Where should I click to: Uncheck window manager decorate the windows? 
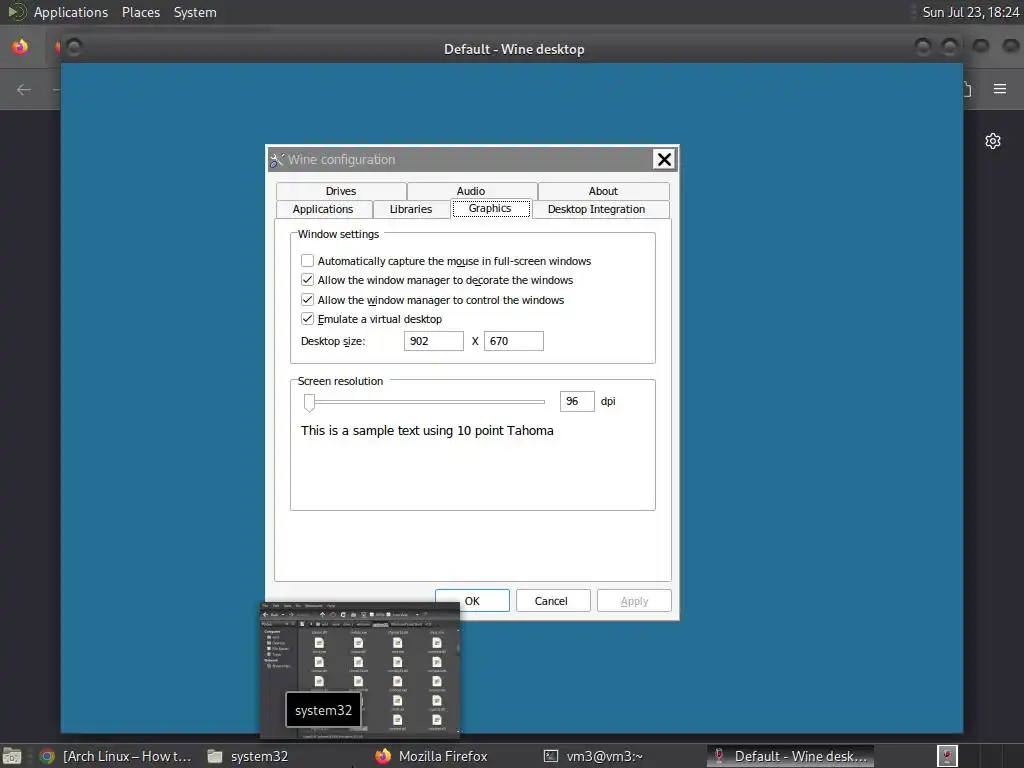[x=308, y=280]
